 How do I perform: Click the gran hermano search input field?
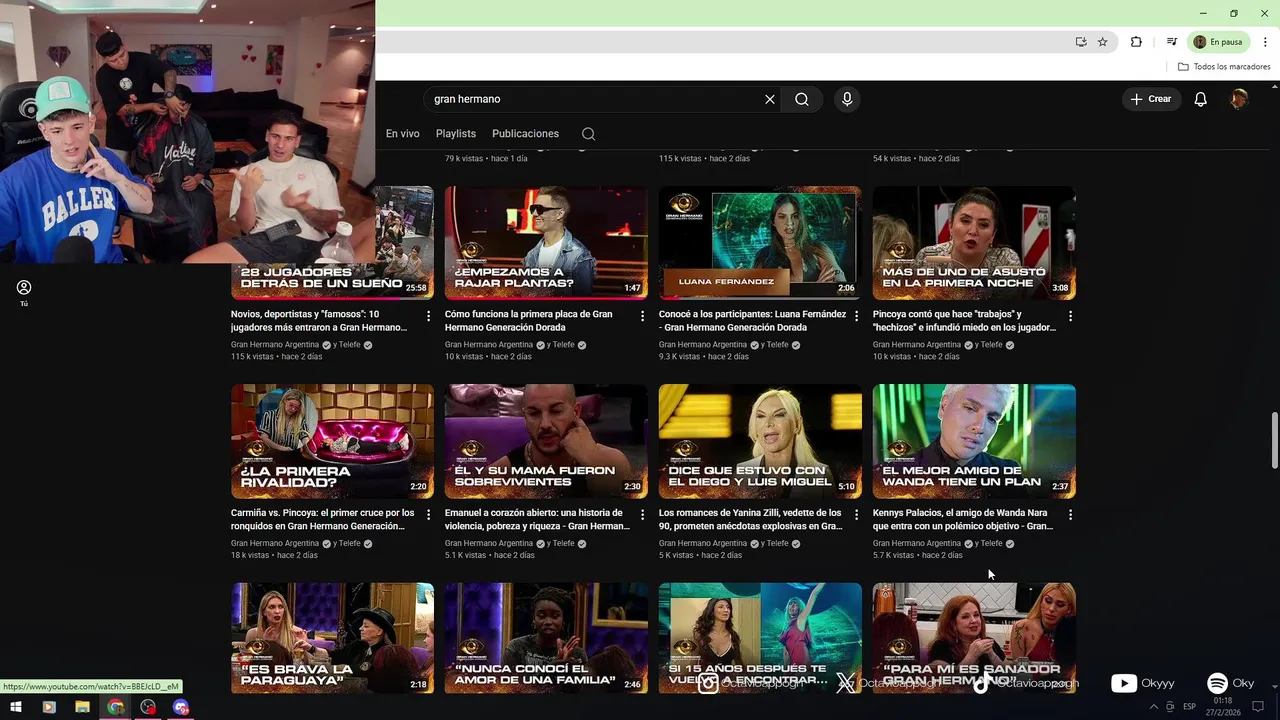tap(595, 99)
